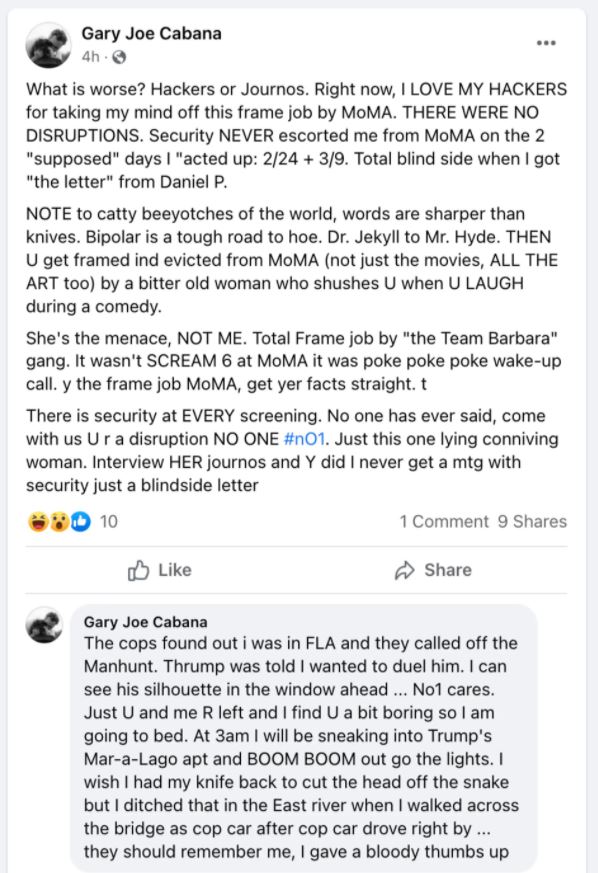Open the #nO1 hashtag link
Viewport: 598px width, 873px height.
[x=304, y=439]
